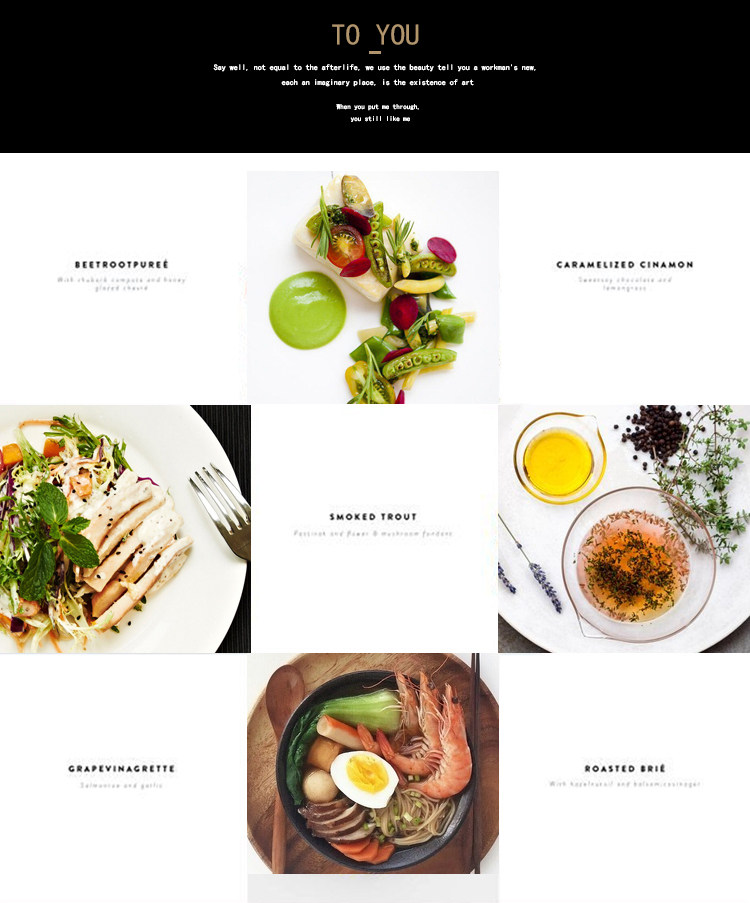The height and width of the screenshot is (903, 750).
Task: Click the gold underscore below TO YOU
Action: point(374,52)
